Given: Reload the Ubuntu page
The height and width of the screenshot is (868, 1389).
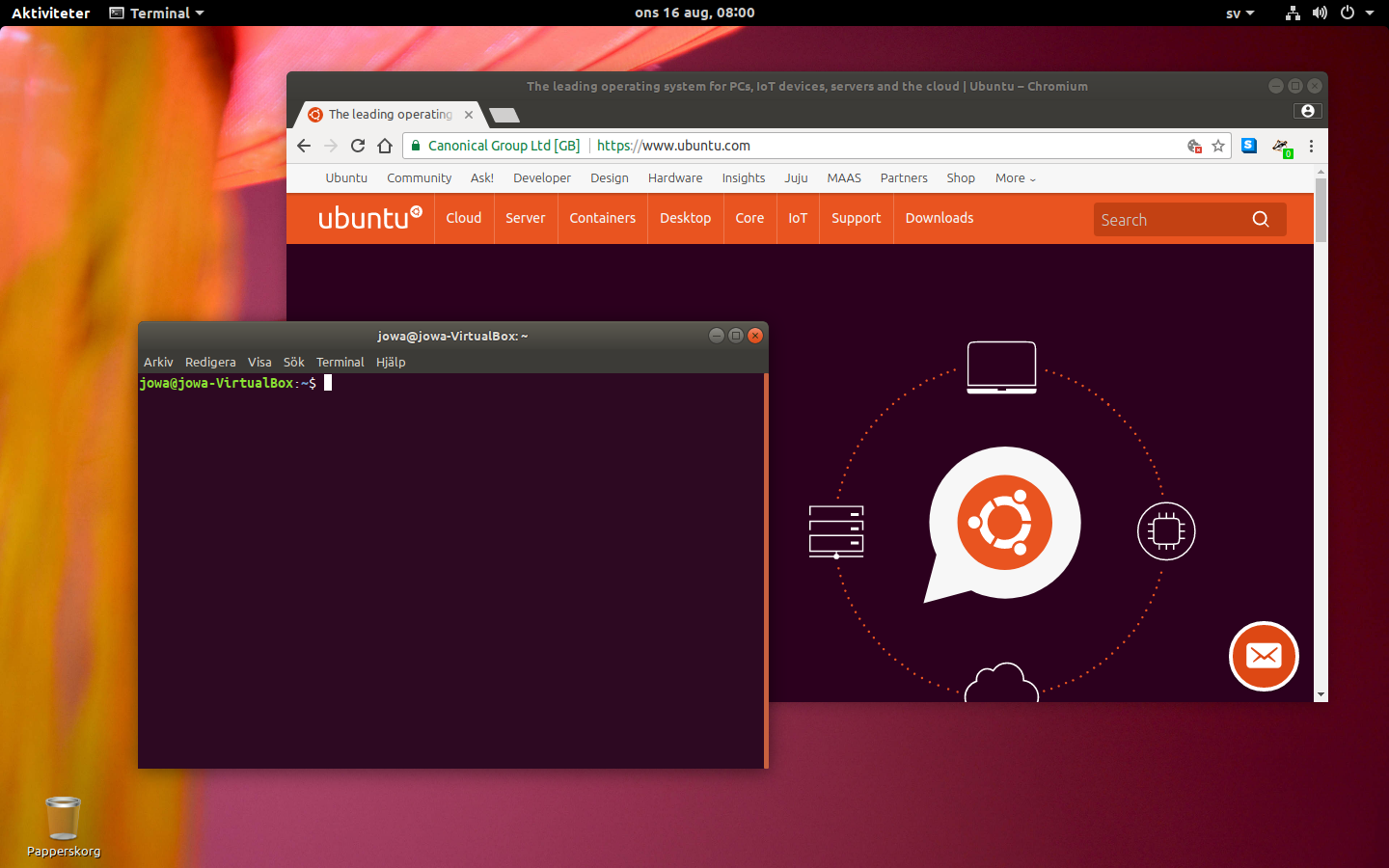Looking at the screenshot, I should coord(358,146).
